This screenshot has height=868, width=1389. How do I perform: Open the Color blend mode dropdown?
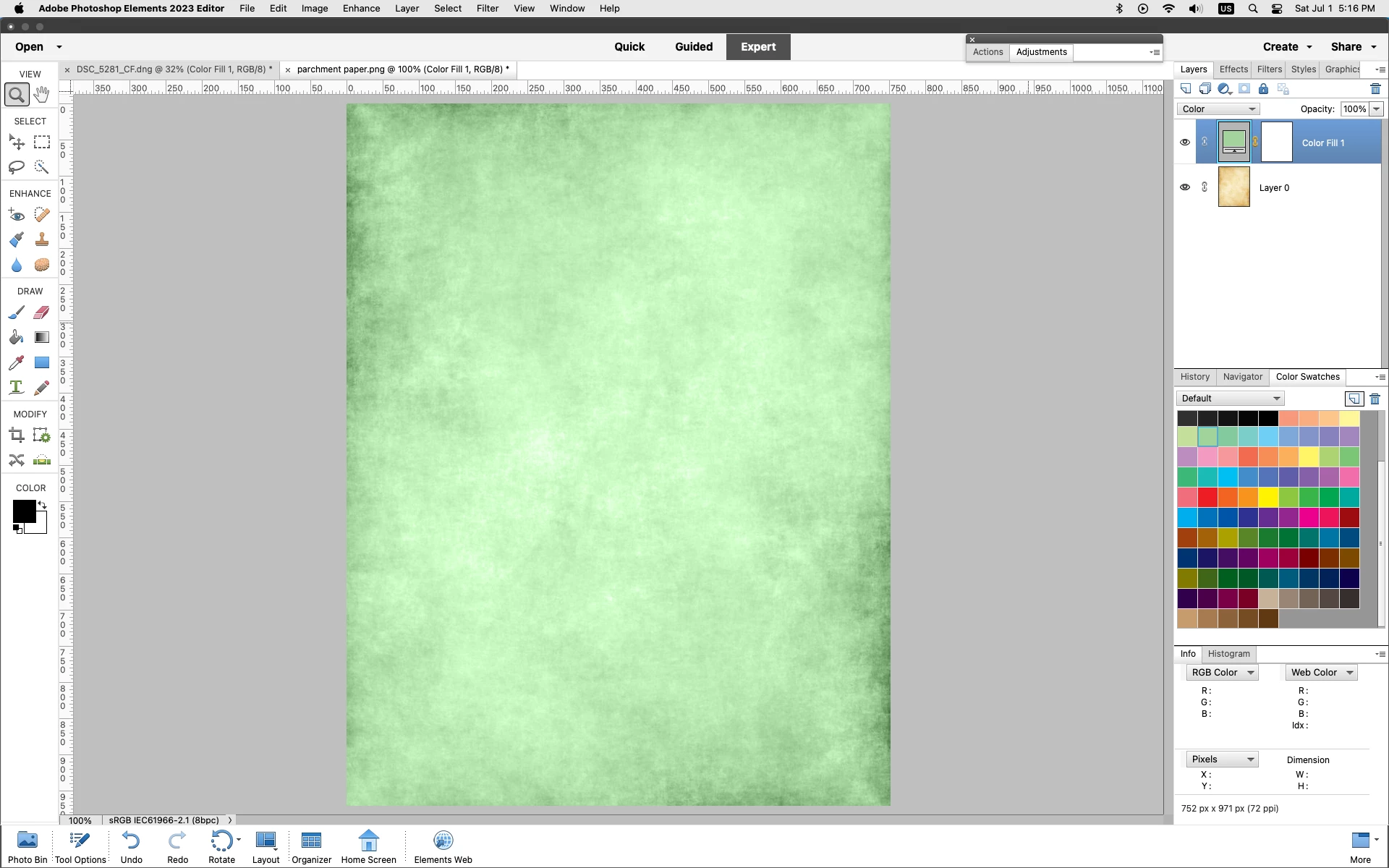pyautogui.click(x=1218, y=109)
